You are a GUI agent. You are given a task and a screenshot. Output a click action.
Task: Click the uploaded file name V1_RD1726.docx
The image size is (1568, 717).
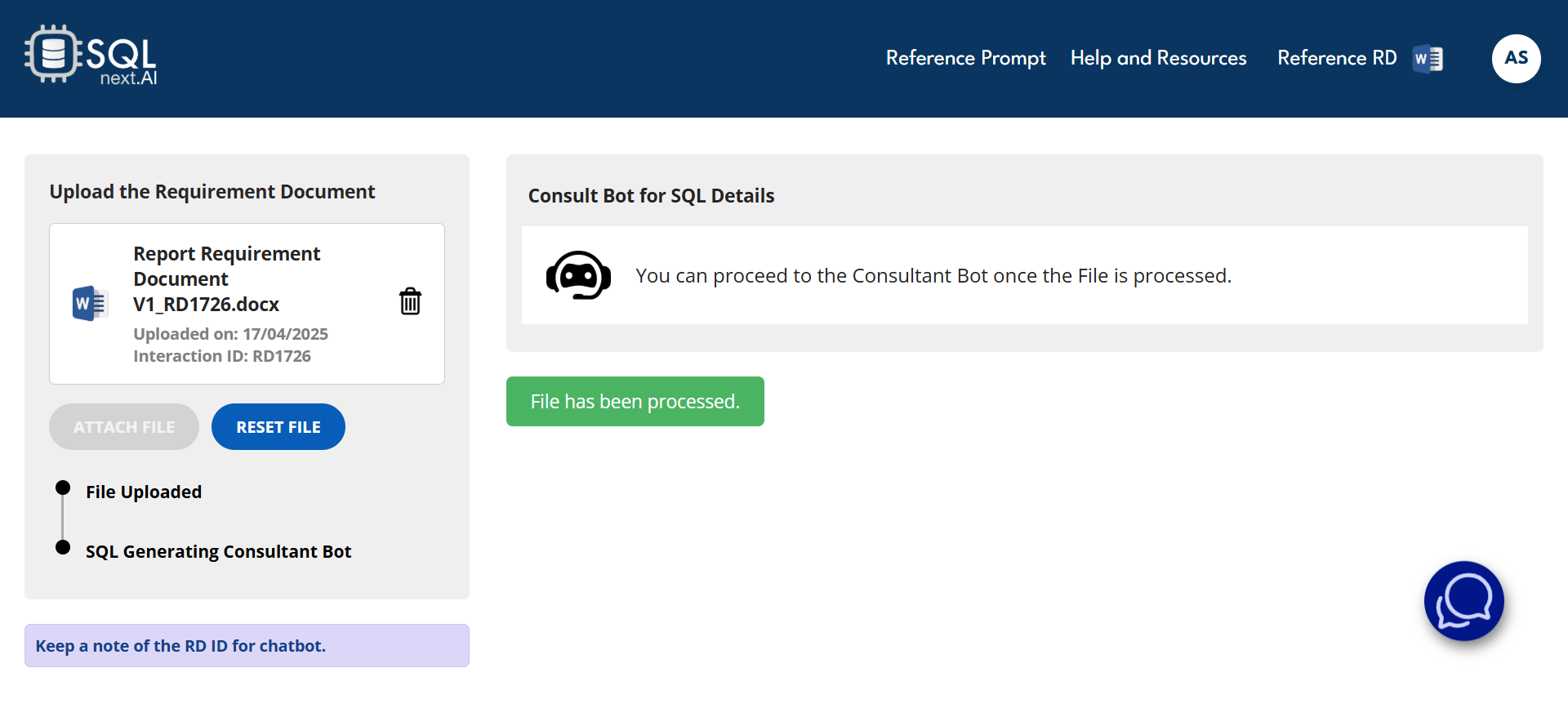(206, 305)
